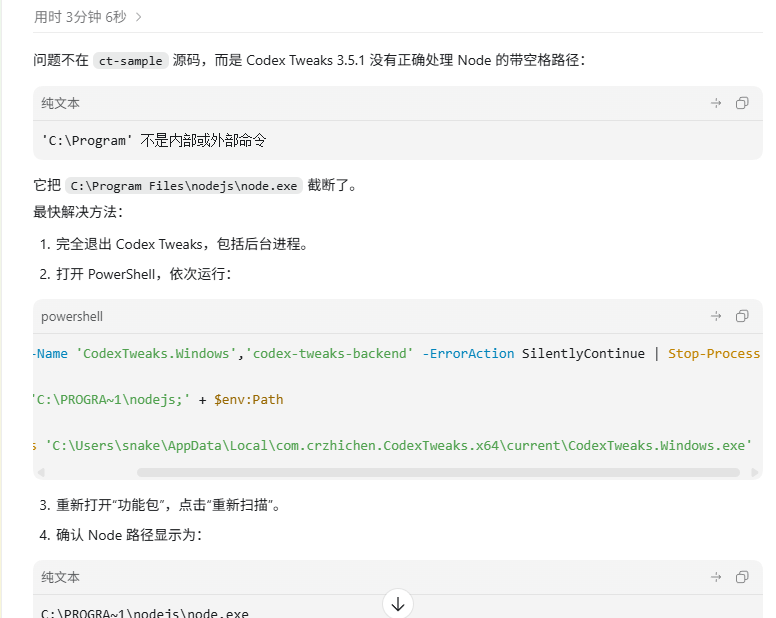
Task: Copy the bottom 纯文本 code block
Action: click(742, 577)
